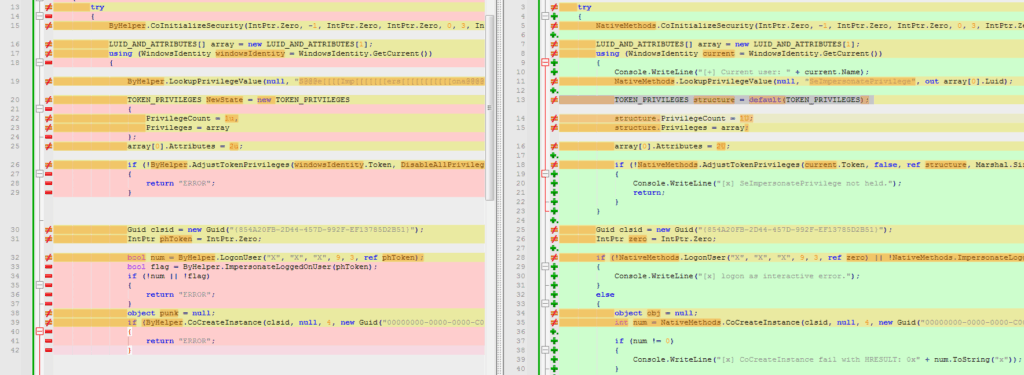Click line number 13 in the right pane

(520, 100)
